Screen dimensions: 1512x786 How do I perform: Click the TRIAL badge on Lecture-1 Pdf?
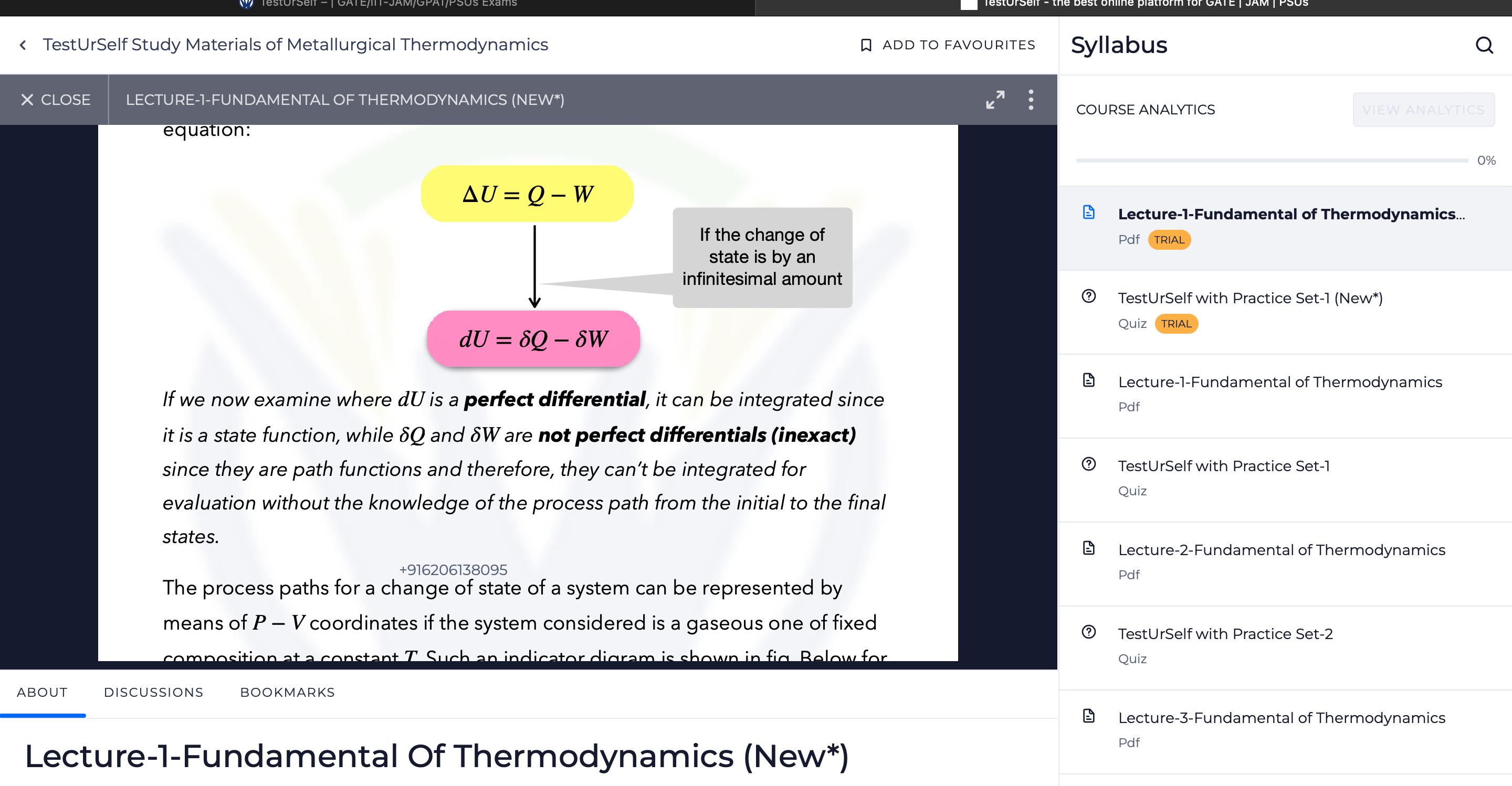(1169, 239)
